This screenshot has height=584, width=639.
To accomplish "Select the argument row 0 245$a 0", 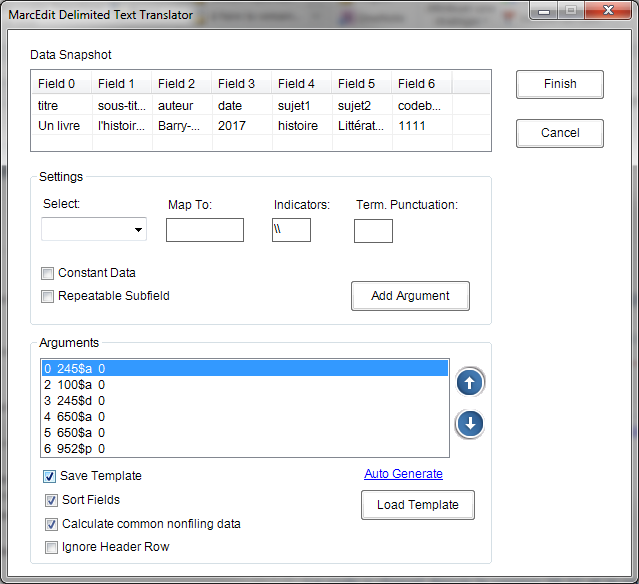I will 245,368.
